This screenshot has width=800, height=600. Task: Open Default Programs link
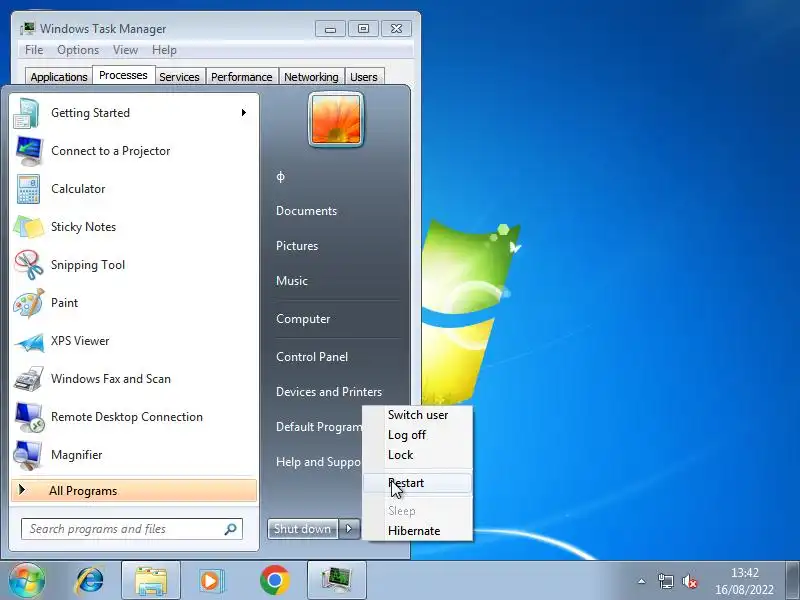319,427
